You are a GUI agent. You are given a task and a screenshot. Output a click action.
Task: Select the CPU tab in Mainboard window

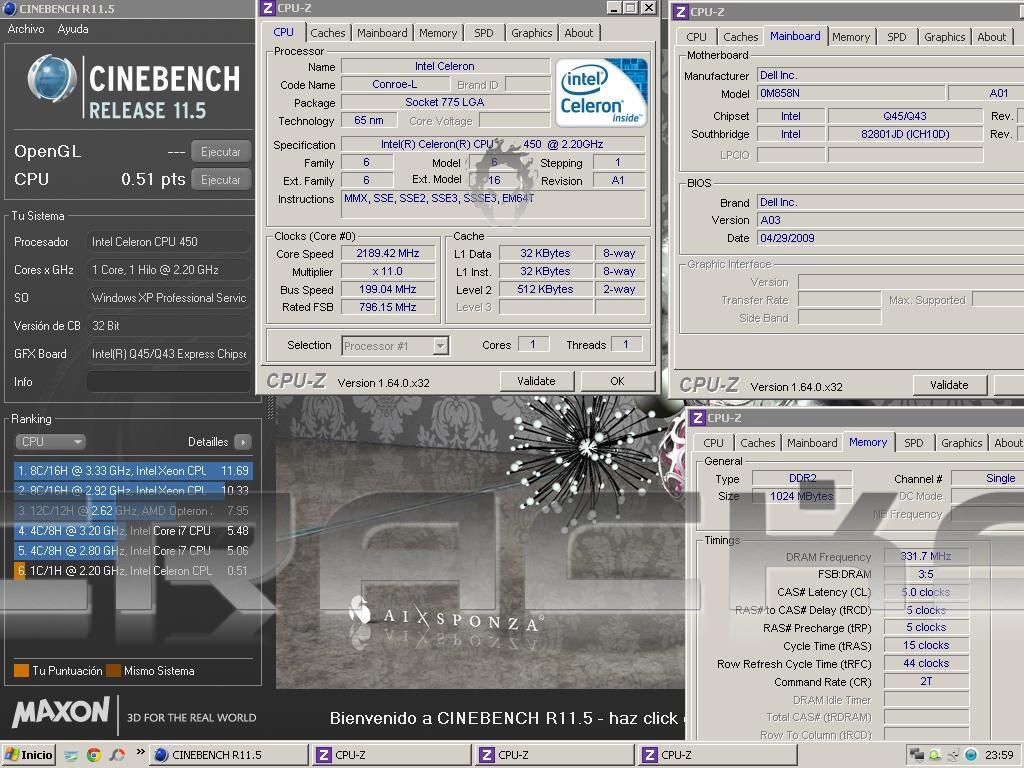(x=696, y=37)
